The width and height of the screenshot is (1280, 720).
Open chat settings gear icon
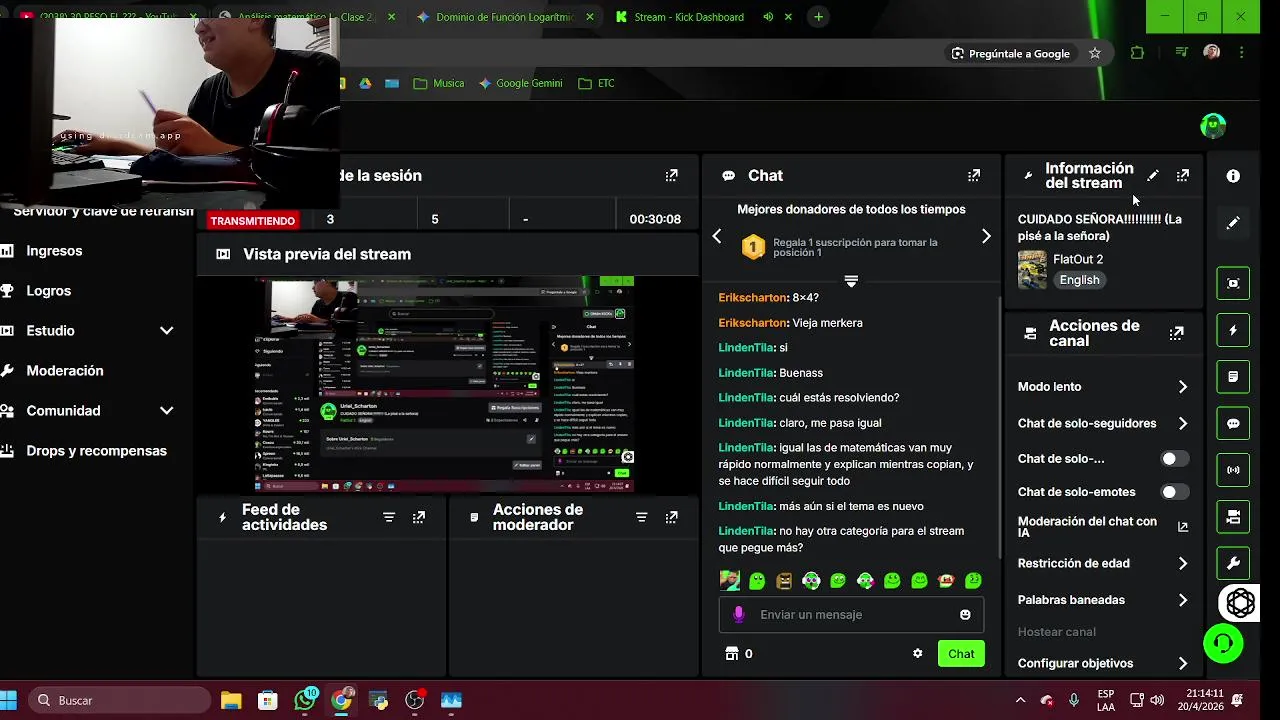pos(918,654)
